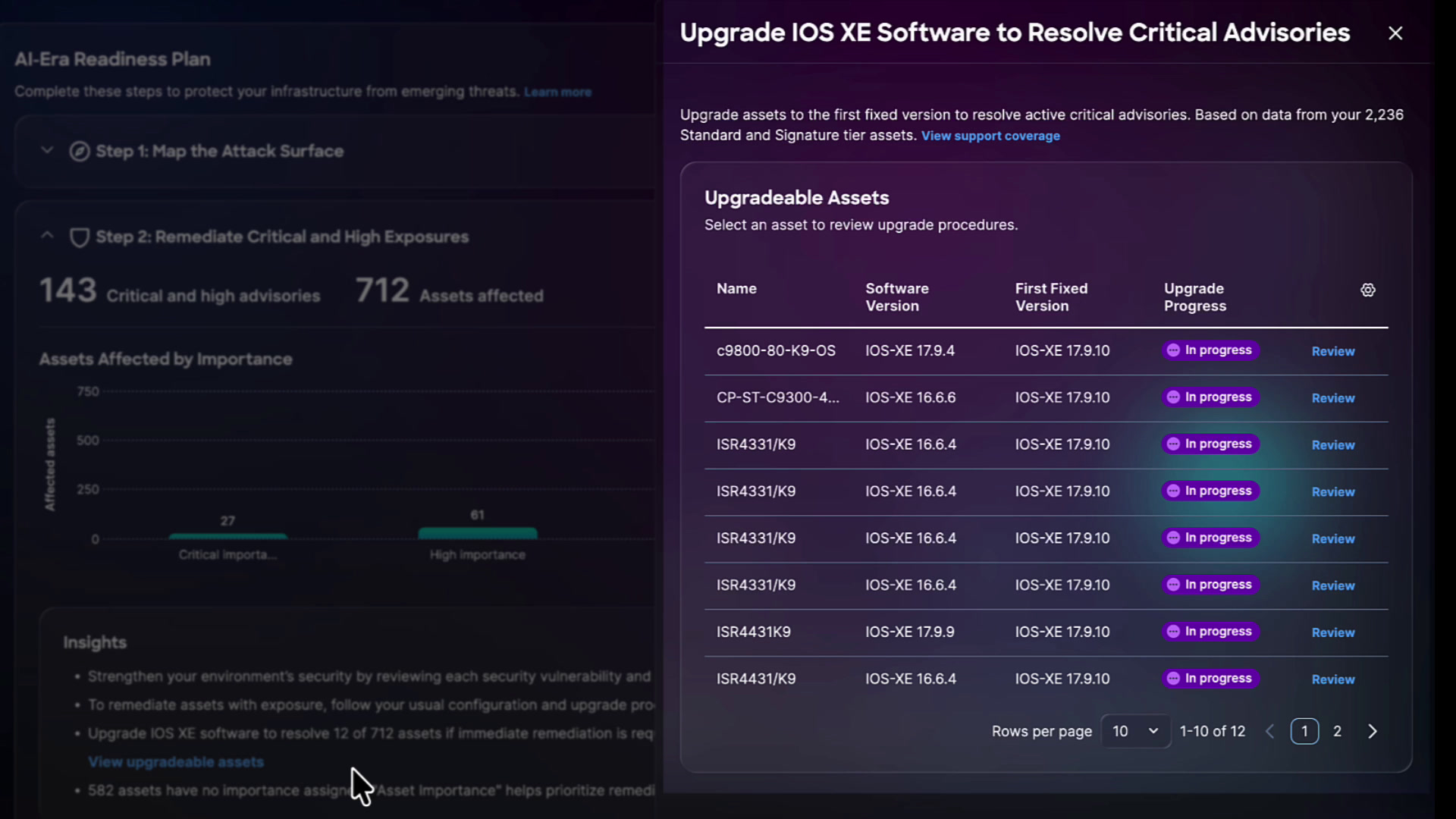Click the compass icon beside Step 1
The image size is (1456, 819).
pyautogui.click(x=80, y=151)
